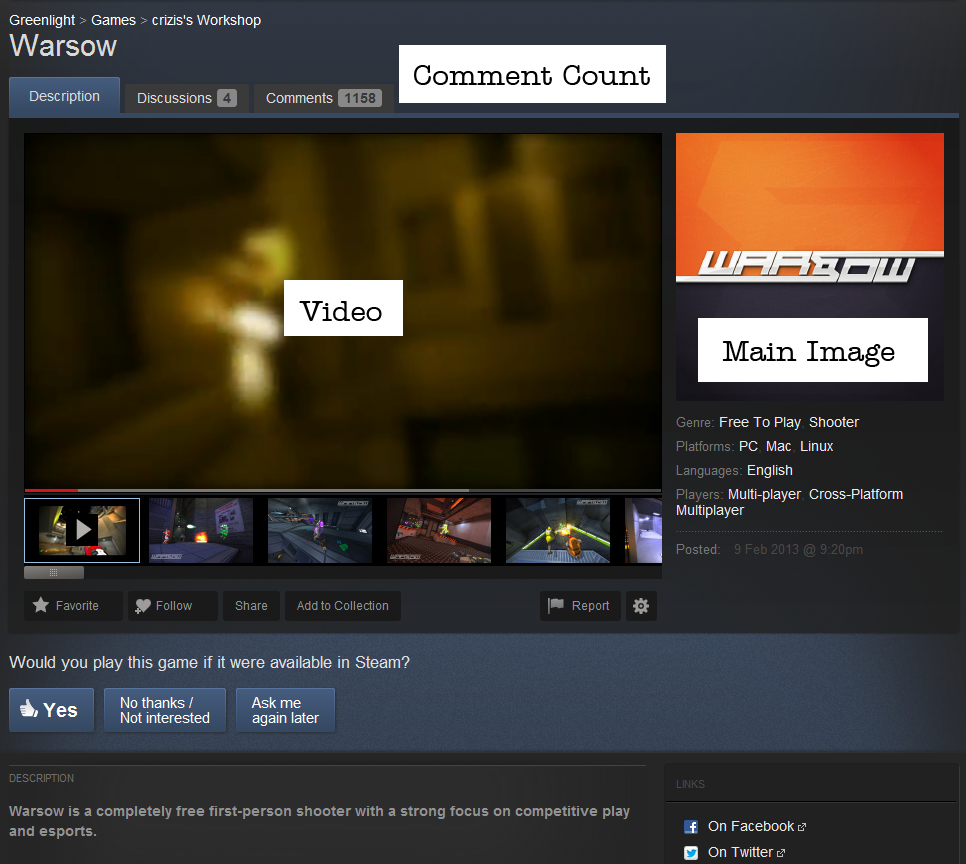Open the Comments tab

(324, 99)
